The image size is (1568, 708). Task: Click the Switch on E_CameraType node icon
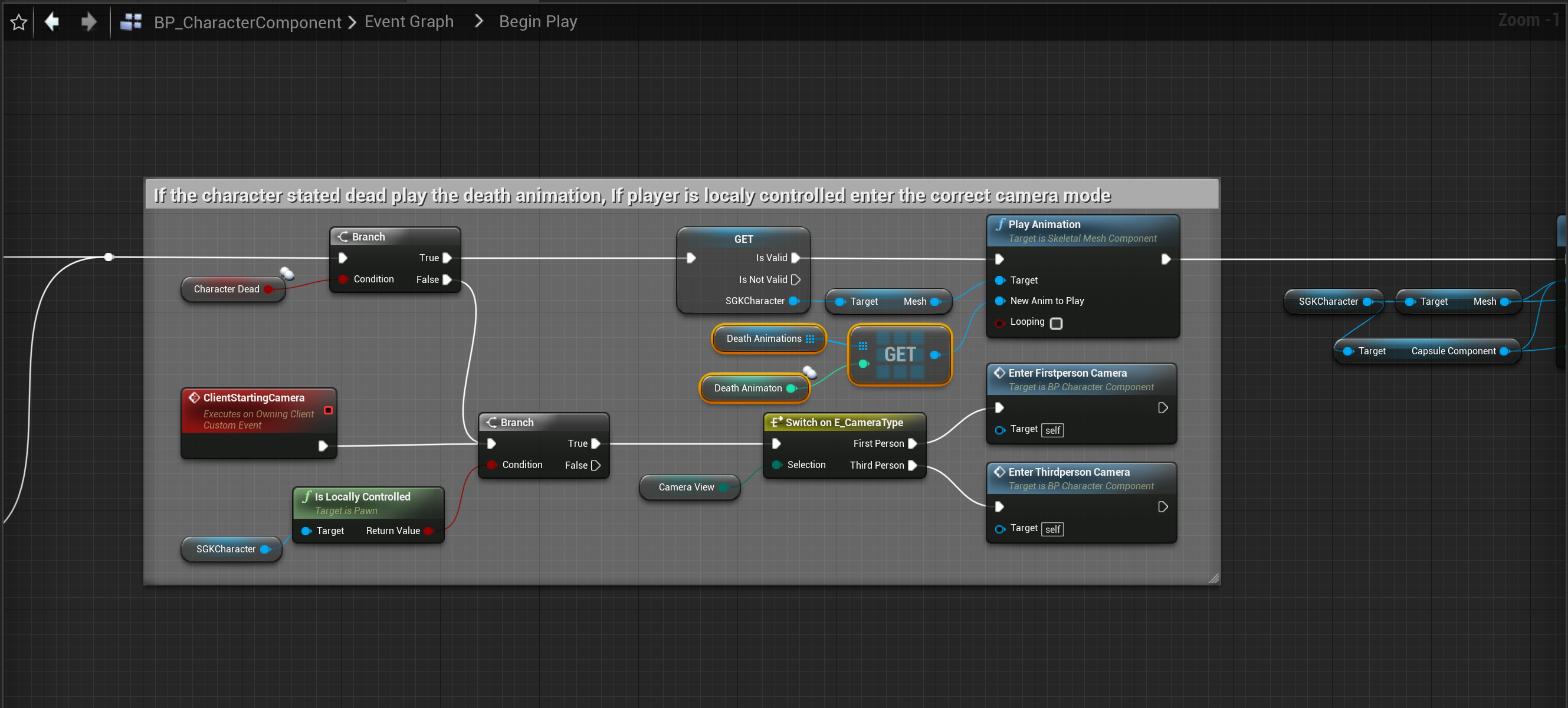pos(776,422)
